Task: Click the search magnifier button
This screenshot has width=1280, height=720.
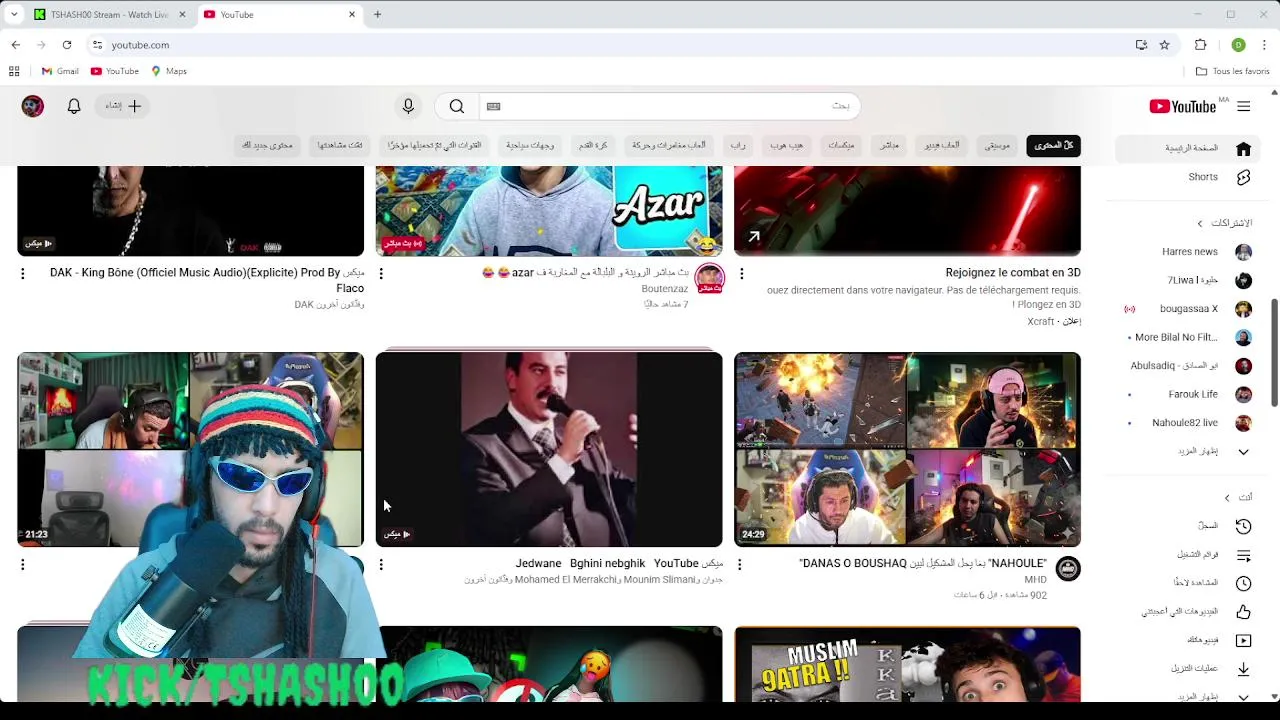Action: coord(456,106)
